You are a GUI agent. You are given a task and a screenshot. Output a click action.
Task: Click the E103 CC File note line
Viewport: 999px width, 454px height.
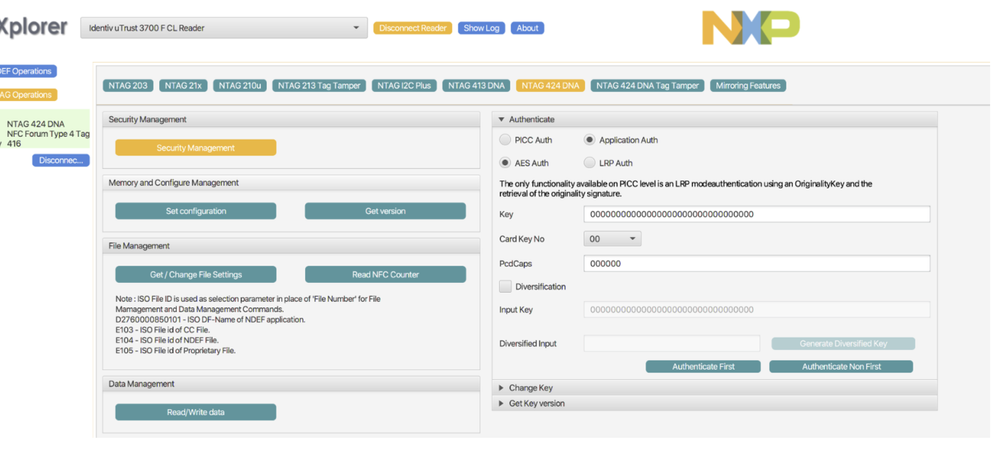162,330
